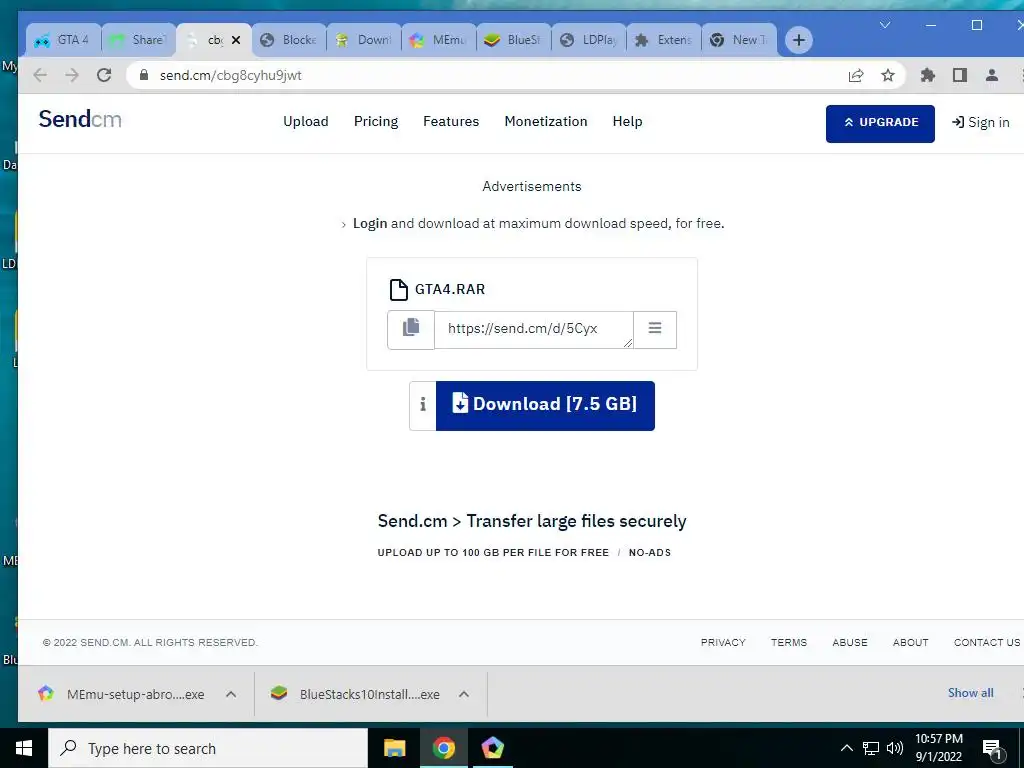Click the volume speaker tray icon
Screen dimensions: 1024x768
[x=895, y=748]
